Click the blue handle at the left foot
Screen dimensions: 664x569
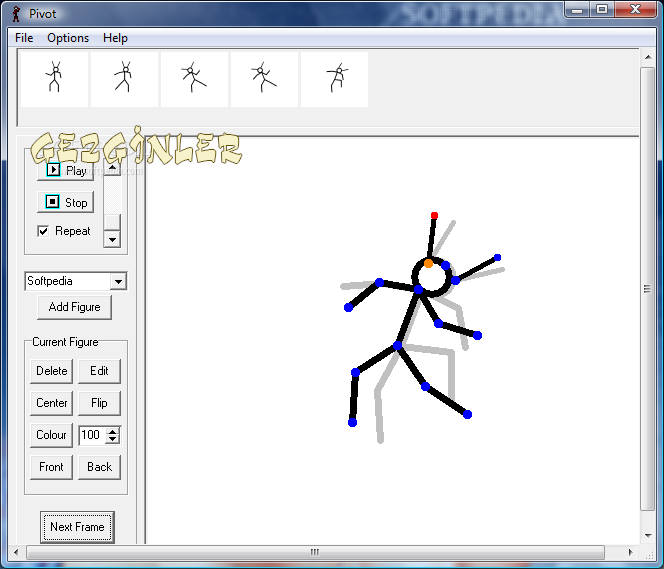pos(352,423)
